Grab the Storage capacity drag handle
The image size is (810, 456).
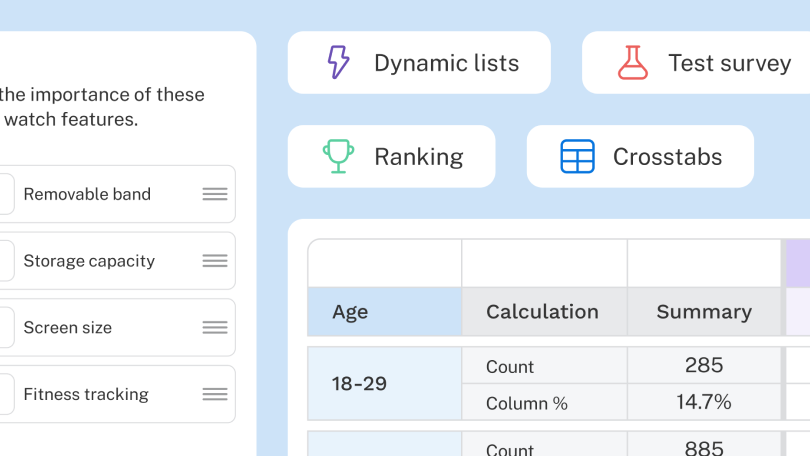(x=215, y=261)
